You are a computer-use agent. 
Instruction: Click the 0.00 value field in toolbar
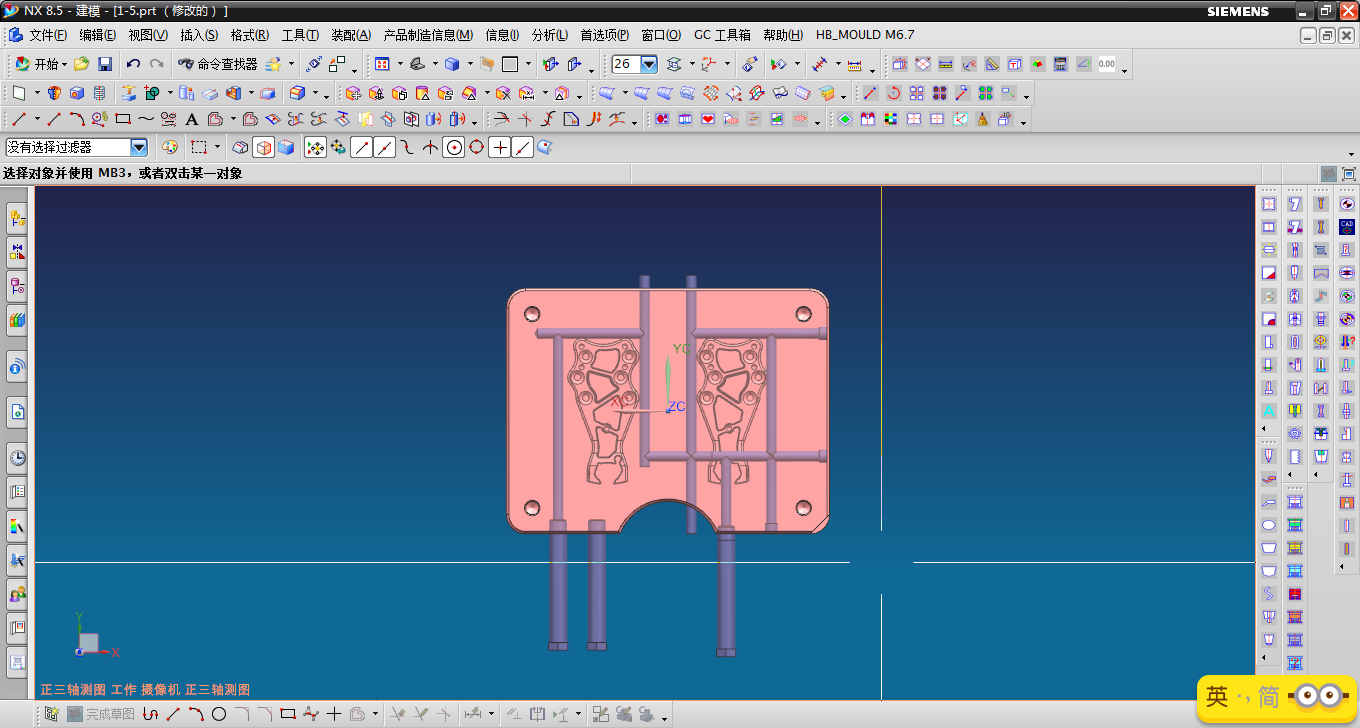(1106, 64)
